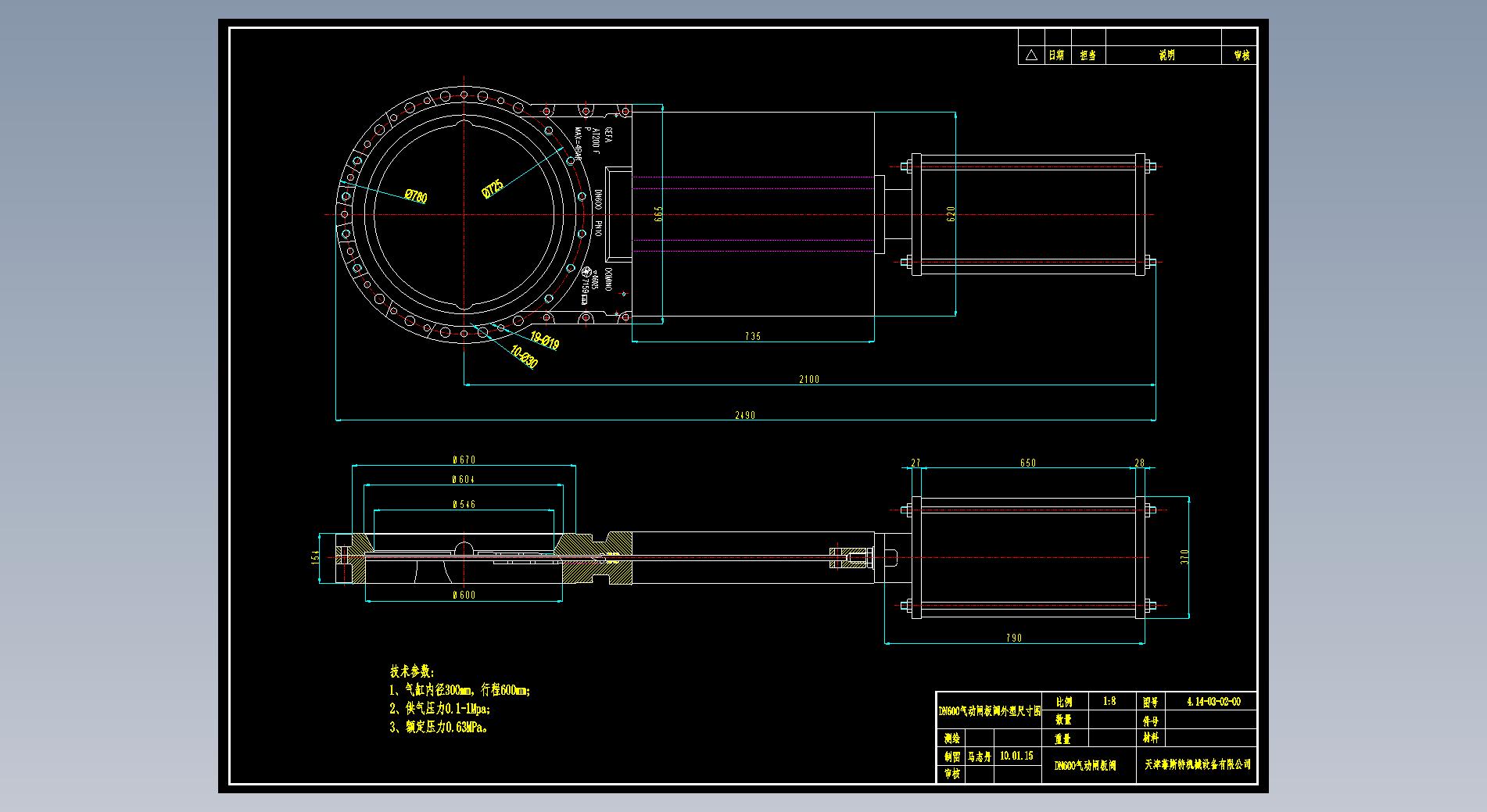This screenshot has width=1487, height=812.
Task: Click the title DN600气动闸板阀外型尺寸图 in the title block
Action: click(x=989, y=711)
